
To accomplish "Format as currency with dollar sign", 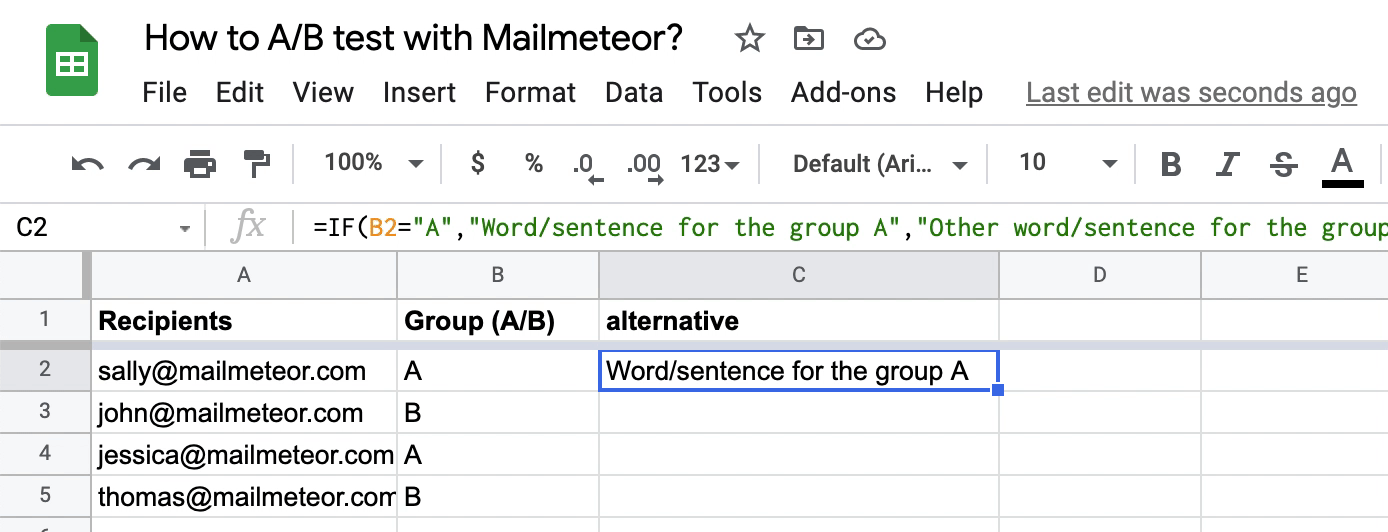I will coord(478,163).
